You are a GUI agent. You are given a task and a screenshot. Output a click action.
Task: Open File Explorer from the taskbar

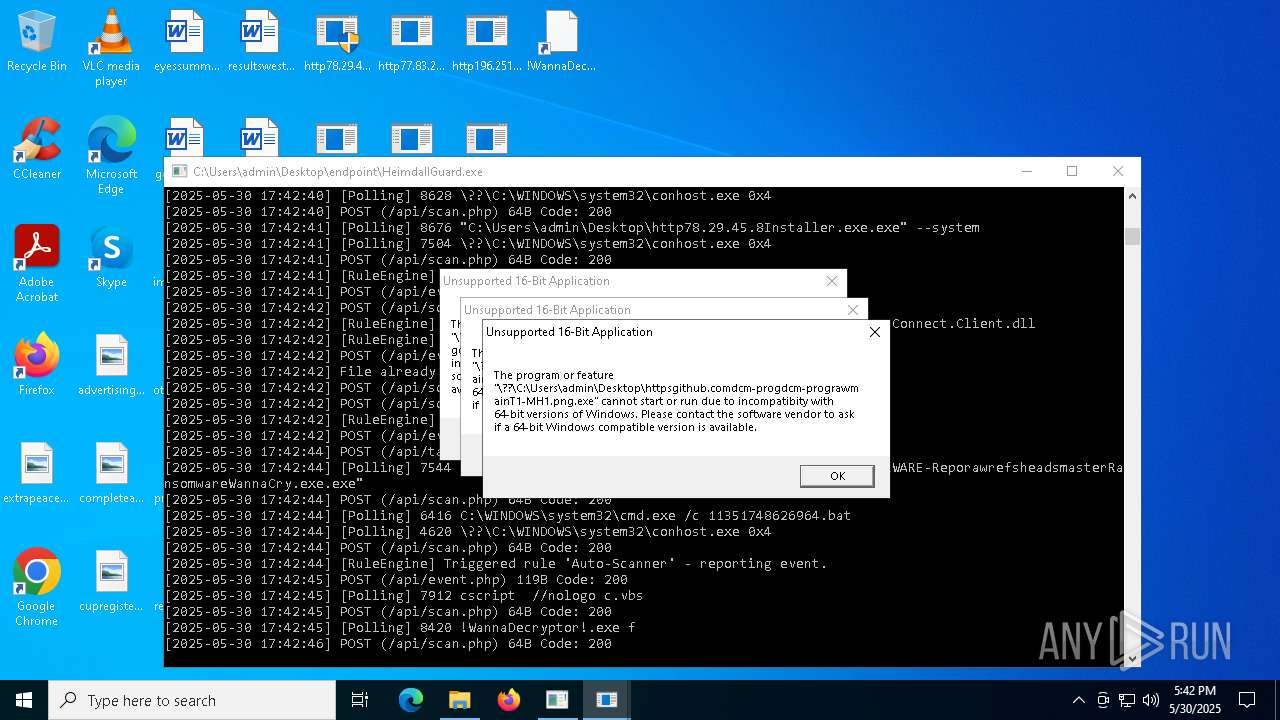pyautogui.click(x=459, y=700)
